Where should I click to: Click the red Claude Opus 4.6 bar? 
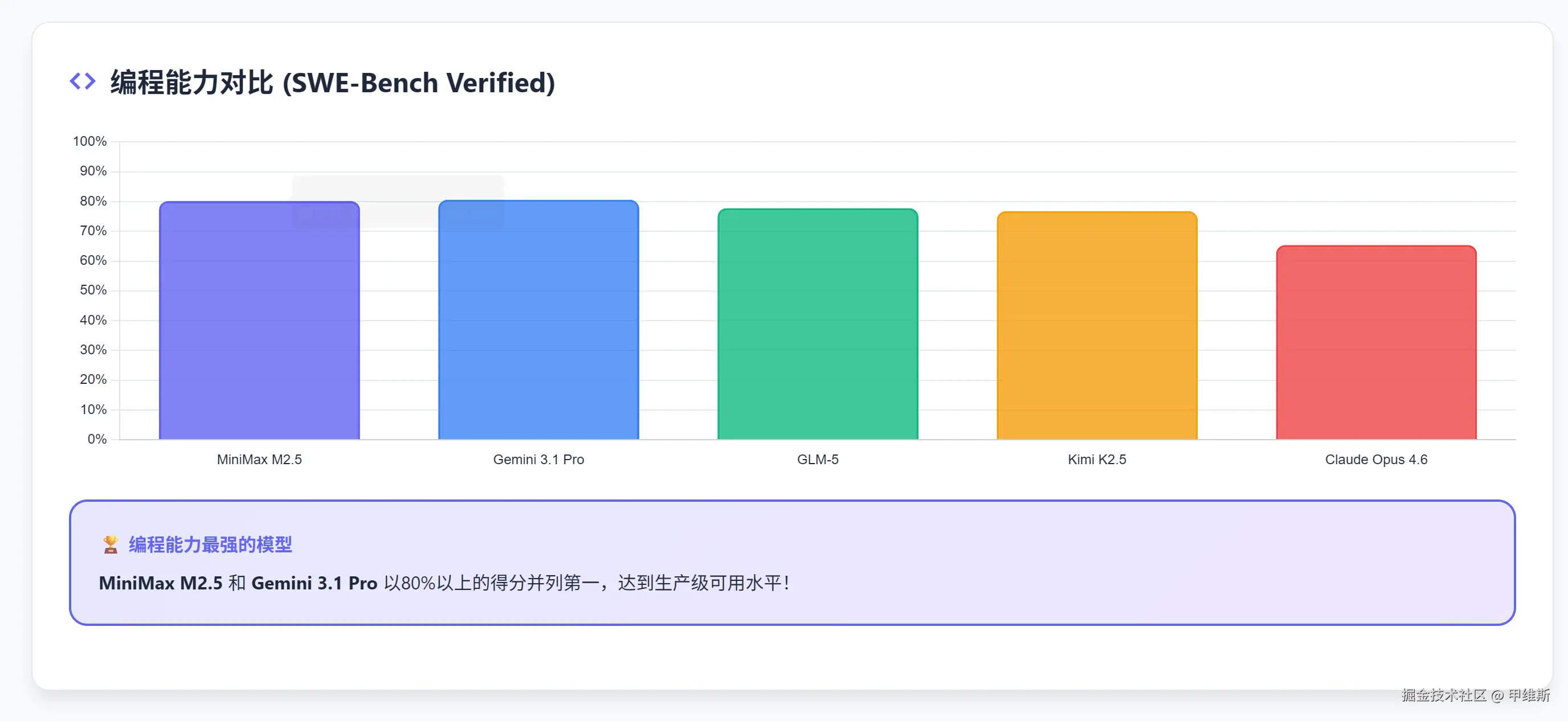click(x=1375, y=342)
